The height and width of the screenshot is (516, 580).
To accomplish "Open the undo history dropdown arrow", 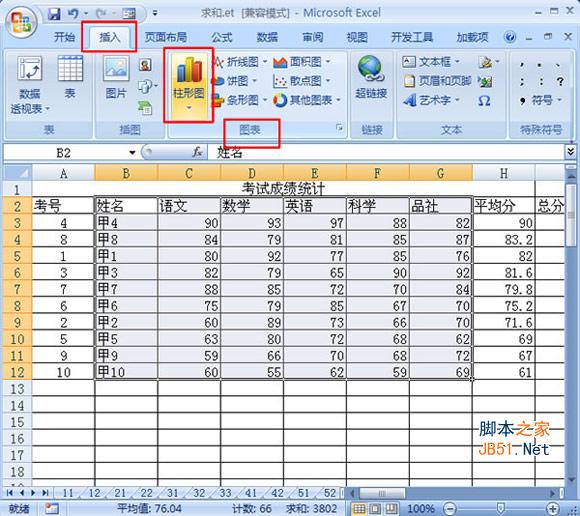I will click(x=86, y=14).
